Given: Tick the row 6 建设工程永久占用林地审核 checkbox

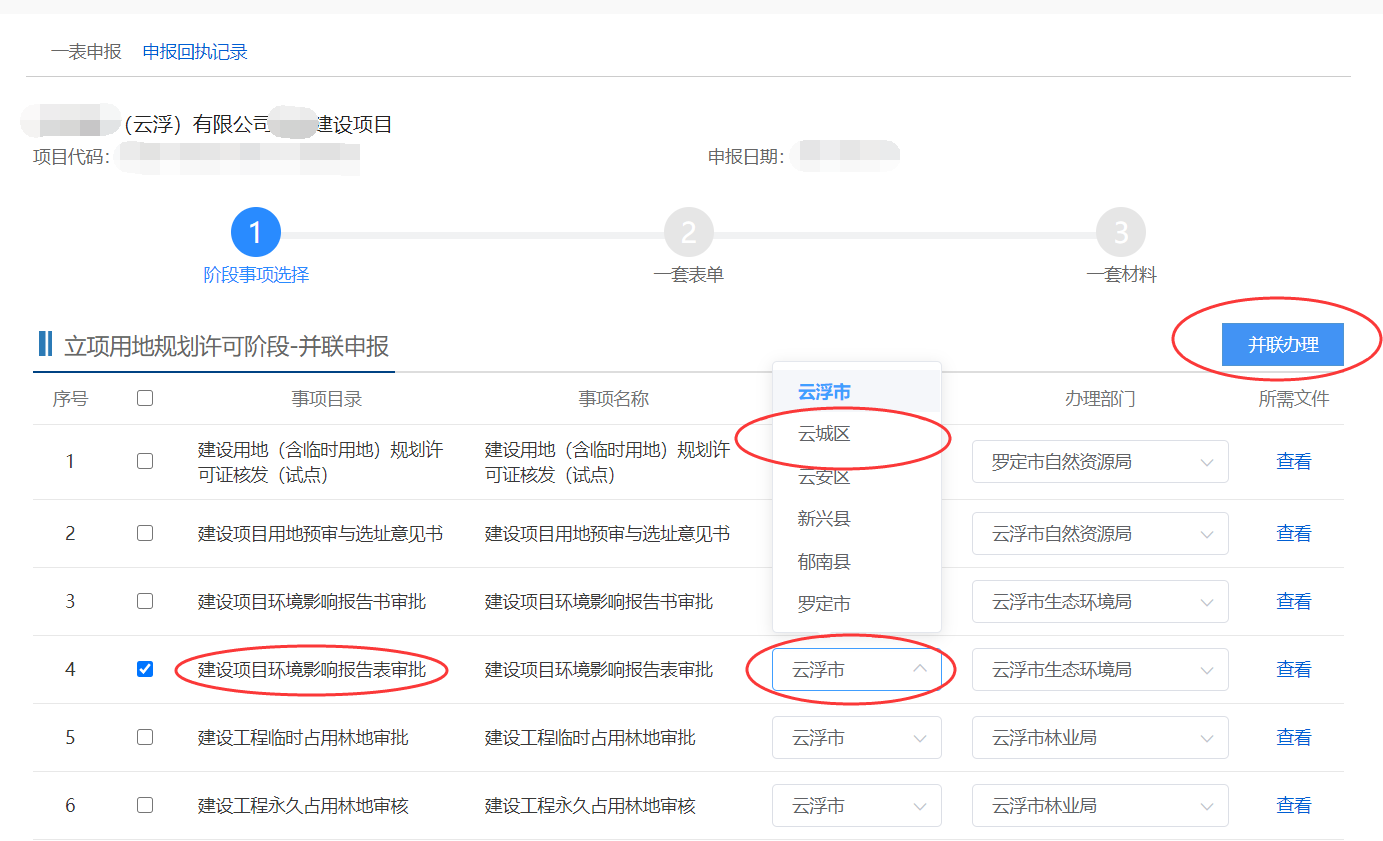Looking at the screenshot, I should tap(145, 805).
